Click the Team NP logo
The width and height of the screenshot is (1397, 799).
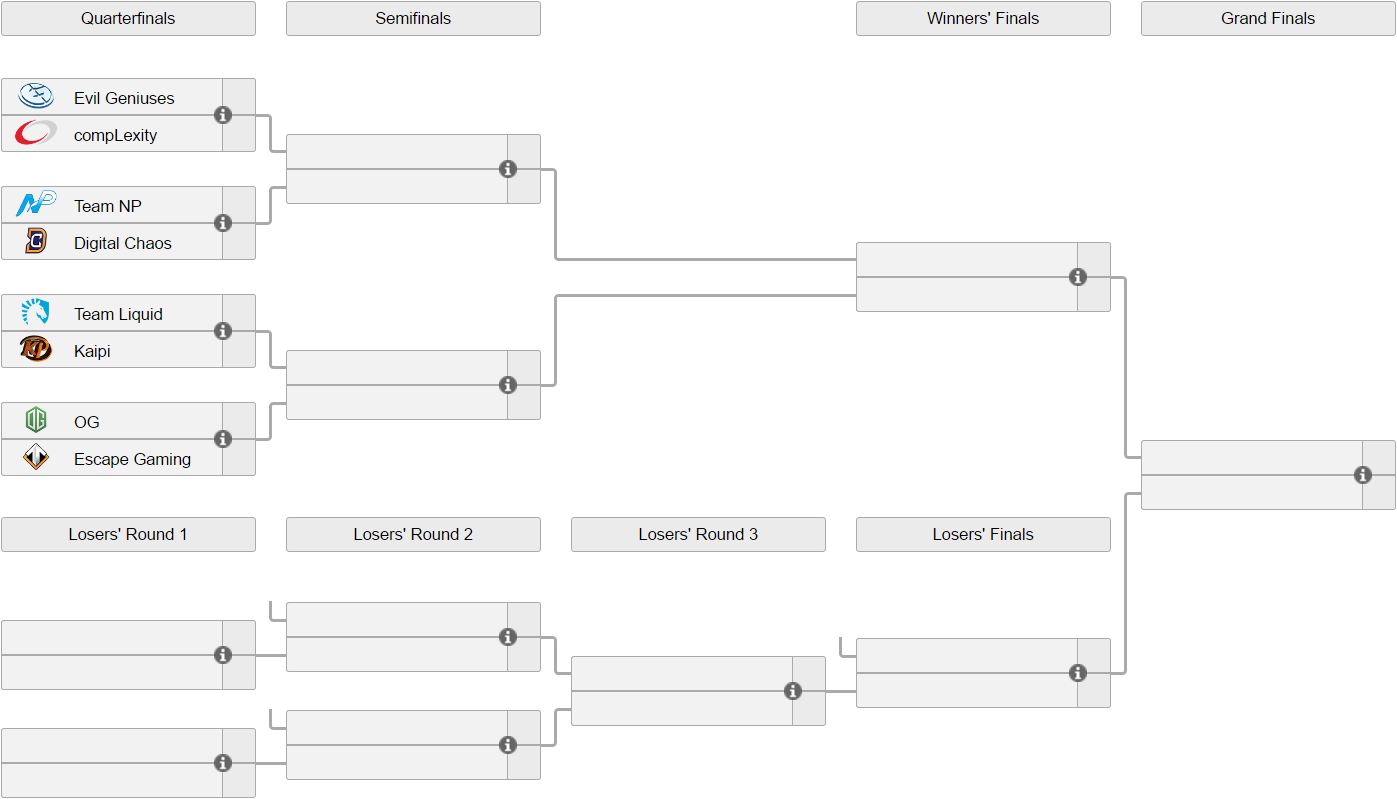pos(36,205)
